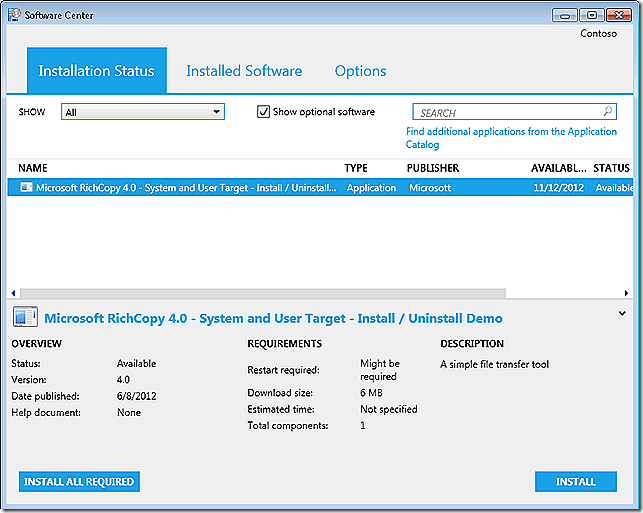Viewport: 643px width, 513px height.
Task: Sort by PUBLISHER column header
Action: [433, 168]
